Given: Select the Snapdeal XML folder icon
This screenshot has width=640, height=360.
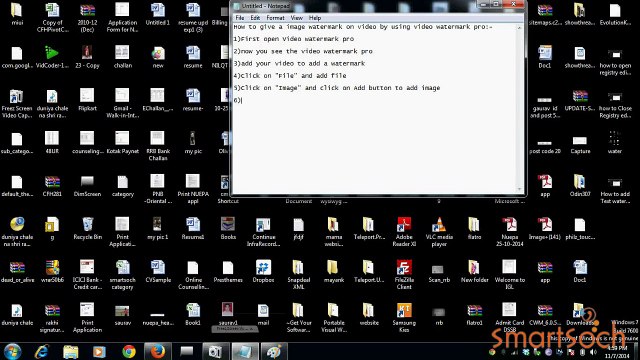Looking at the screenshot, I should (298, 275).
